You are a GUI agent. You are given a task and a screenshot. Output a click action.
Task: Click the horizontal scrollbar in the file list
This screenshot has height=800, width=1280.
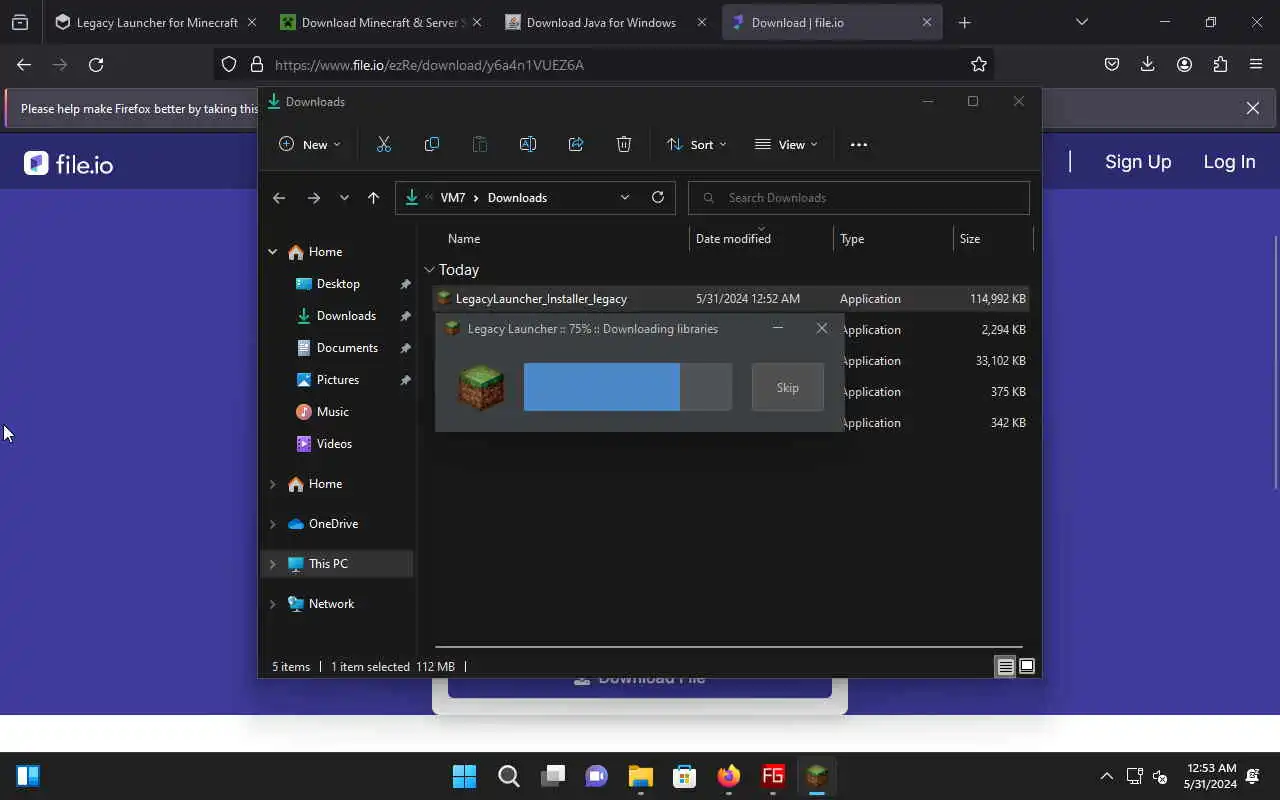(x=728, y=647)
